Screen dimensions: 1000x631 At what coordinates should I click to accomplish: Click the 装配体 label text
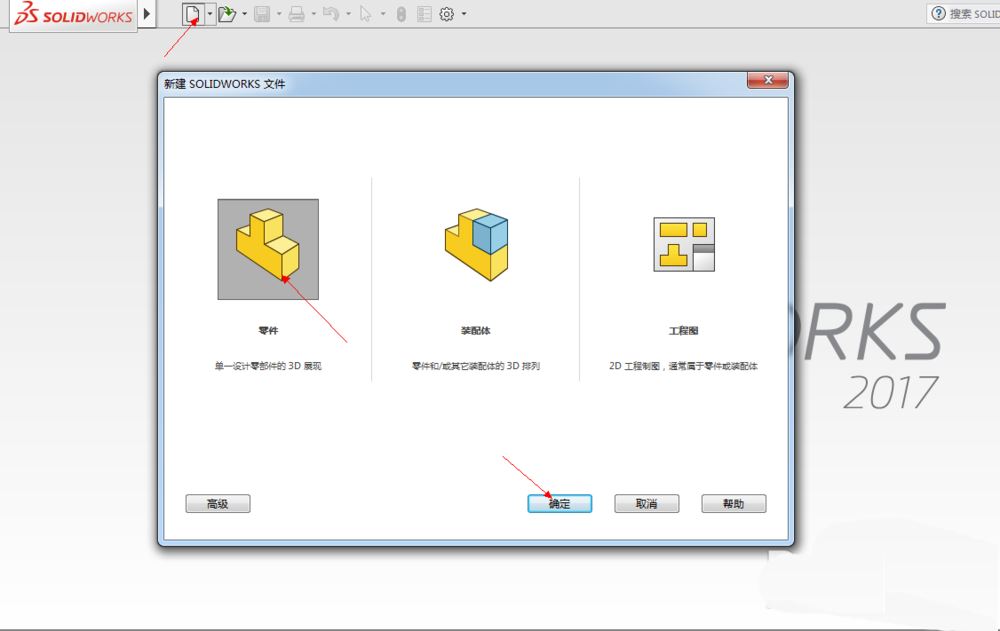tap(476, 330)
